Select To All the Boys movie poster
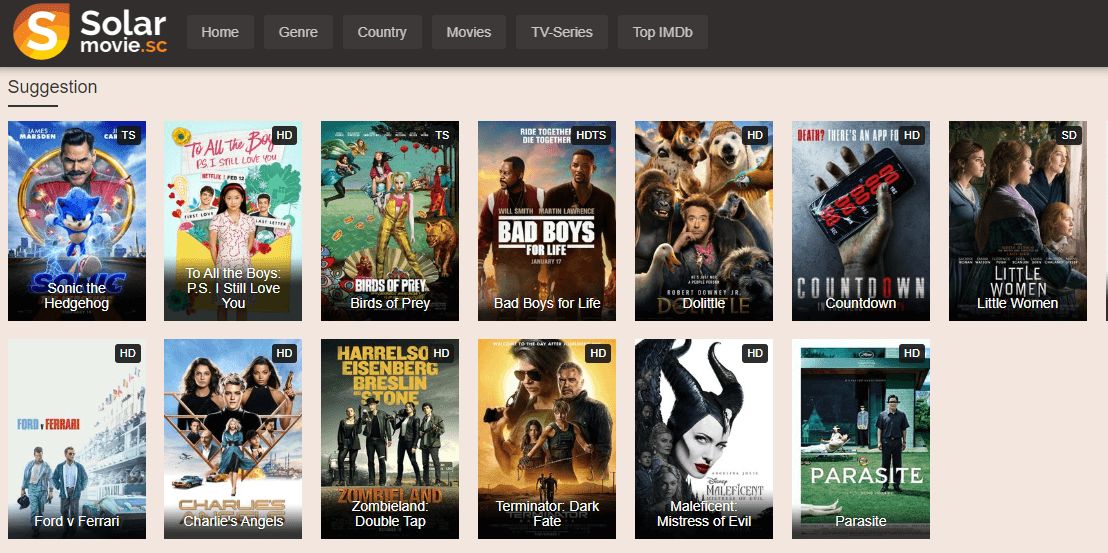This screenshot has width=1108, height=553. click(233, 210)
